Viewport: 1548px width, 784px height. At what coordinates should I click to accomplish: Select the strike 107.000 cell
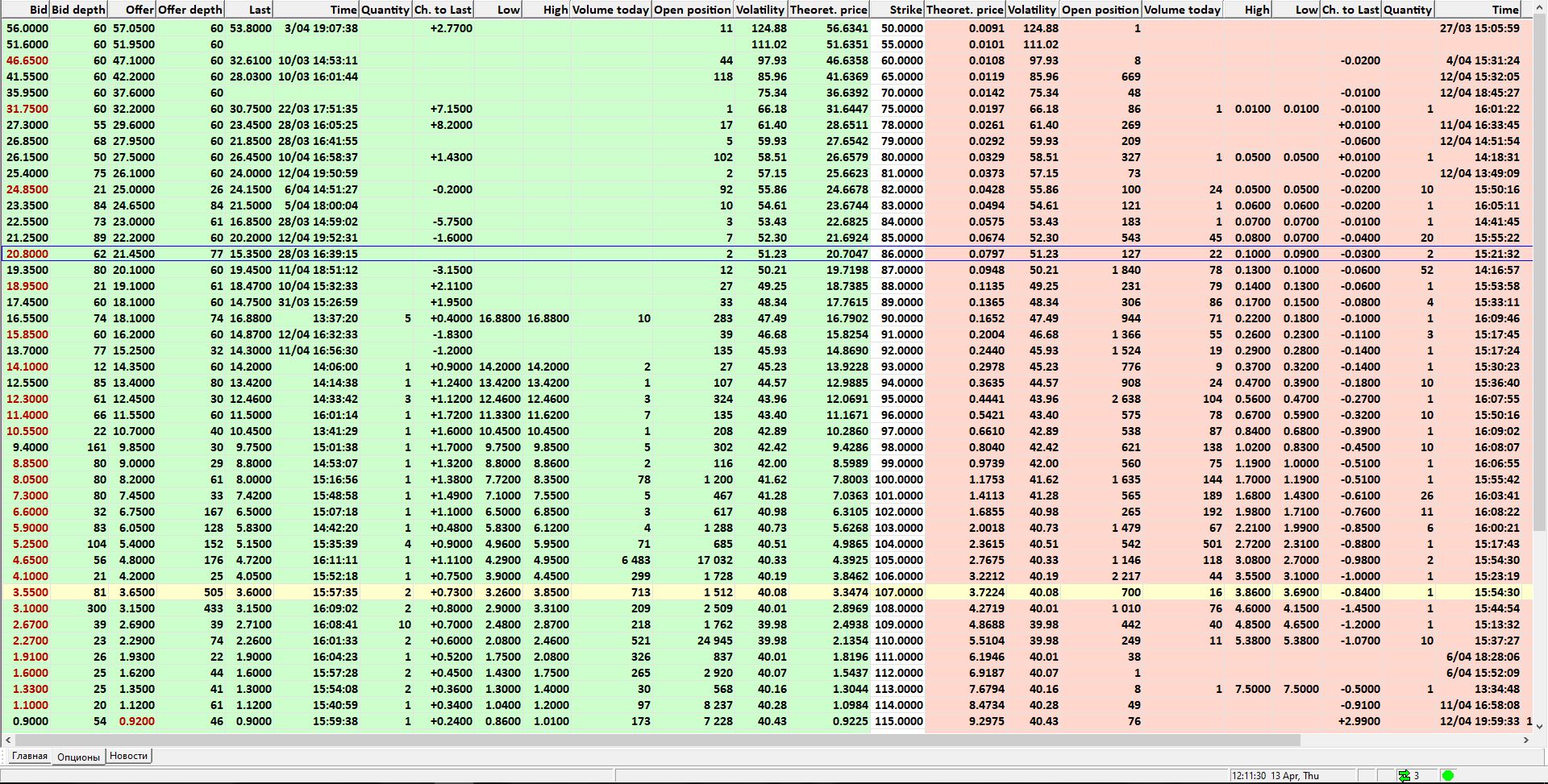coord(897,592)
